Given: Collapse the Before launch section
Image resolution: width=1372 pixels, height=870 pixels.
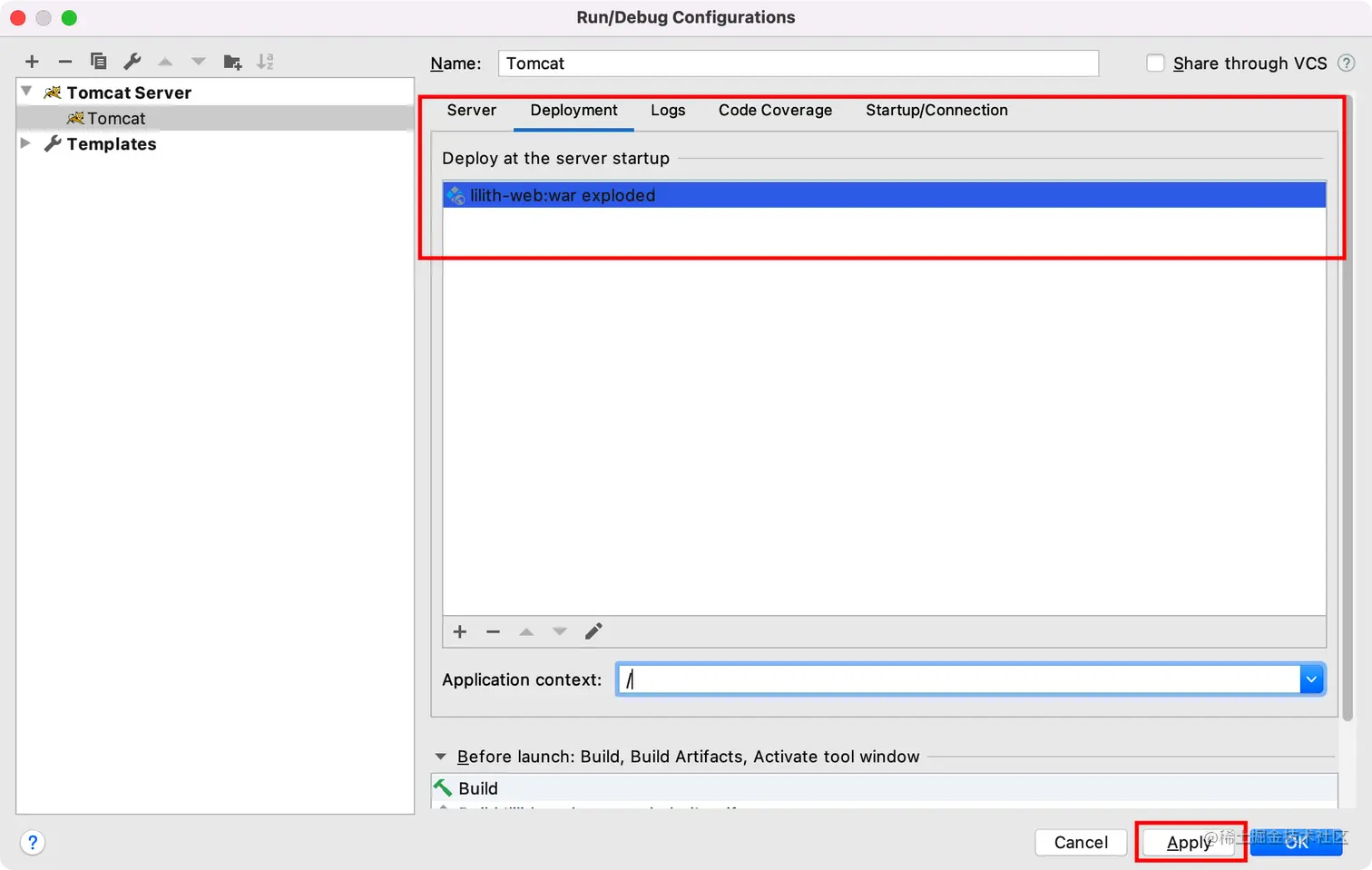Looking at the screenshot, I should tap(441, 757).
